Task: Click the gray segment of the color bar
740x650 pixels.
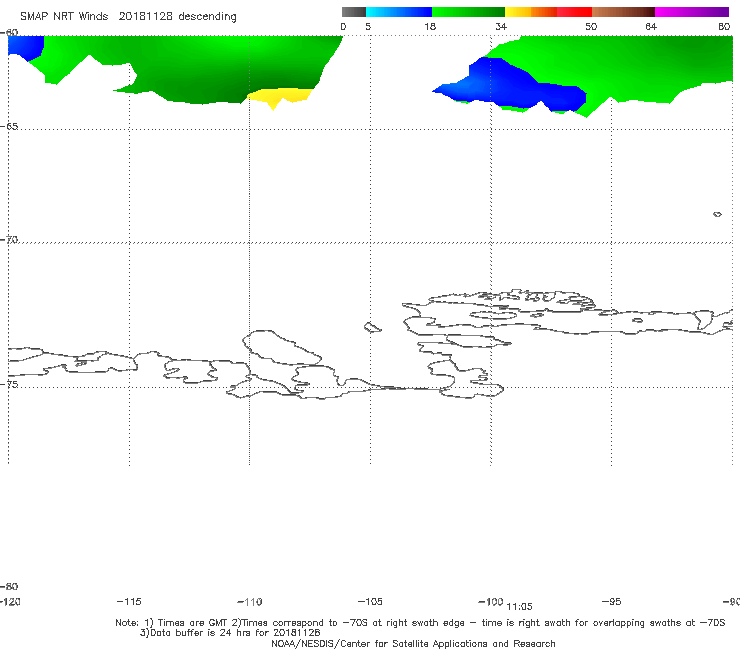Action: pos(353,12)
